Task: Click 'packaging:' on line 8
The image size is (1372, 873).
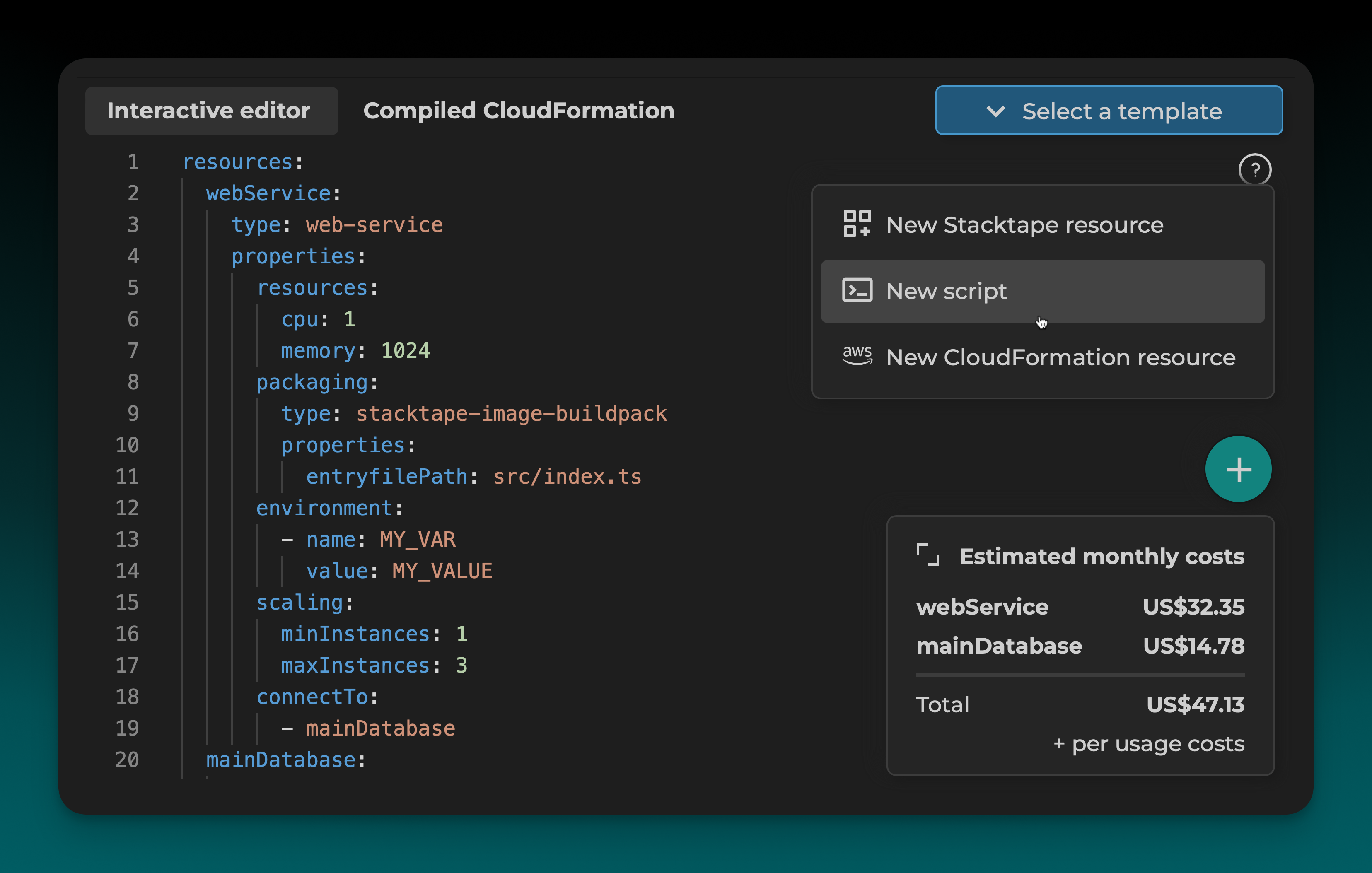Action: pos(317,382)
